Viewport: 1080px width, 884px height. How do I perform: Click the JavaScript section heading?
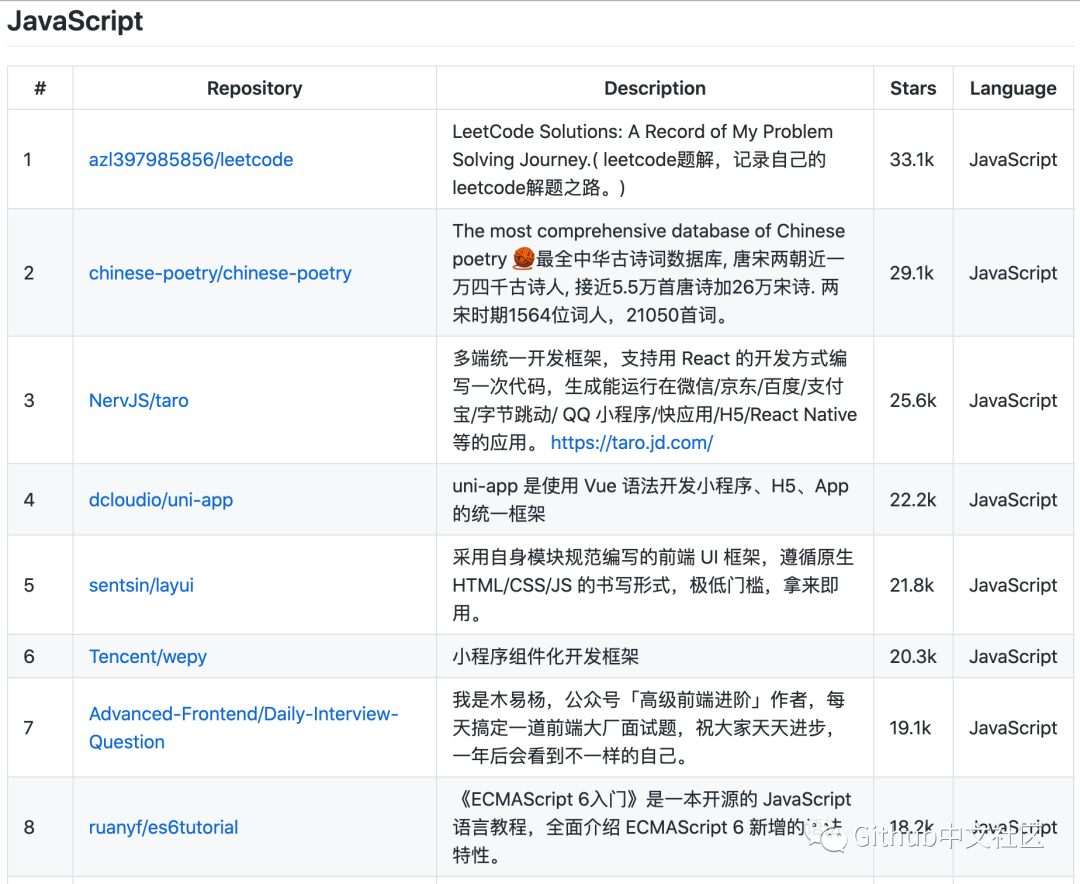click(75, 21)
